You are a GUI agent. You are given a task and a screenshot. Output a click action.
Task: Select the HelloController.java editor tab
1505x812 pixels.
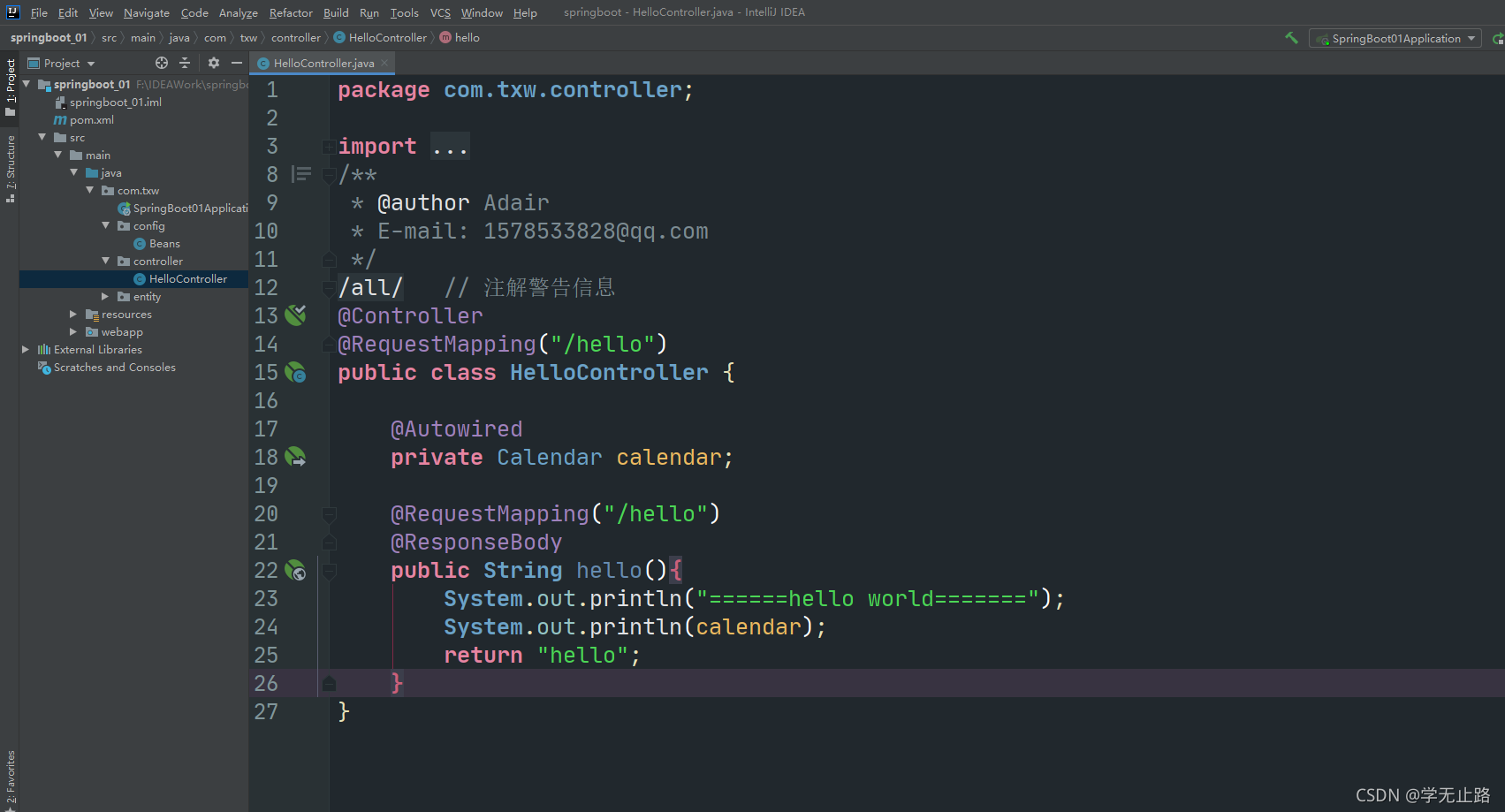point(323,63)
